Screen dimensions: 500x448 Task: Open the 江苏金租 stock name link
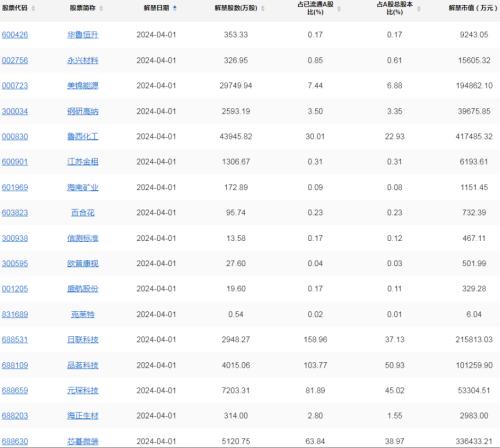(83, 162)
